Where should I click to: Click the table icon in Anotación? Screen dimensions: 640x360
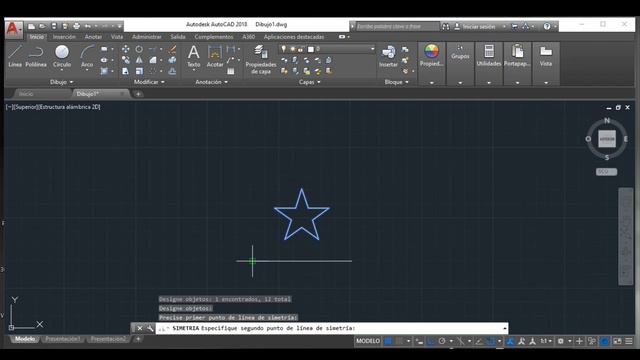tap(231, 71)
